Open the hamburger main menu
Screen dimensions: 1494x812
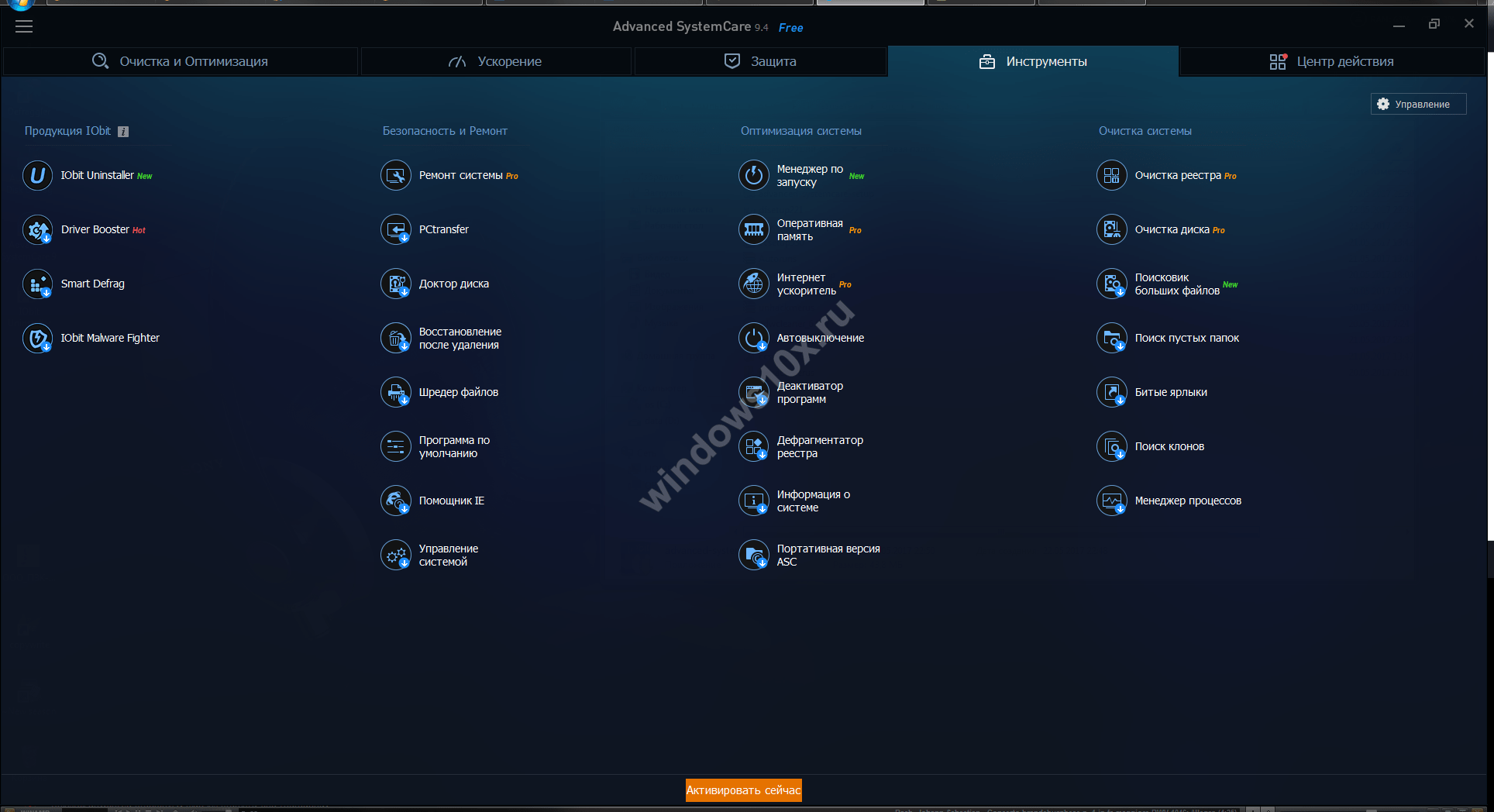coord(24,26)
